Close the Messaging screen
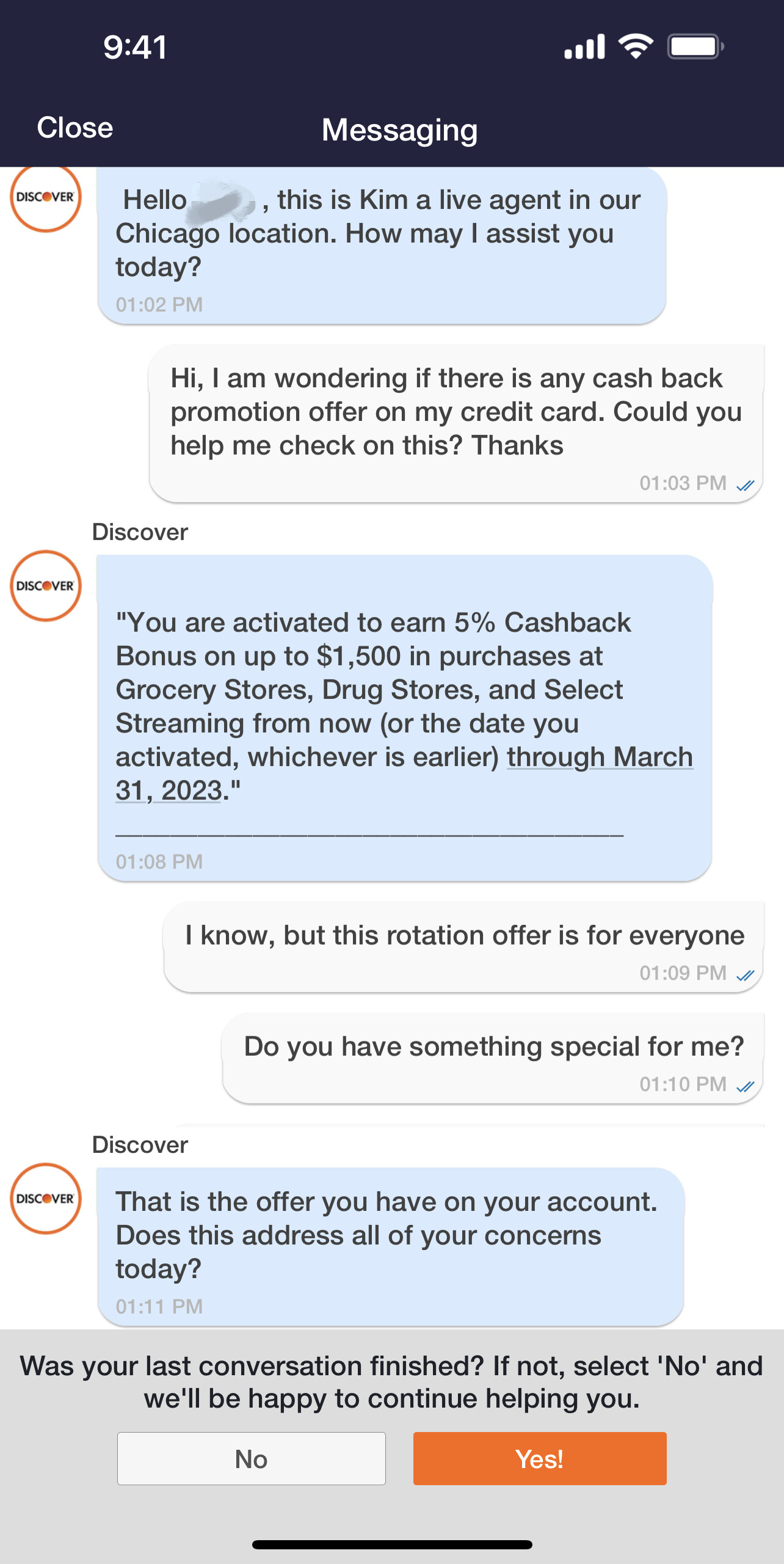 (75, 128)
